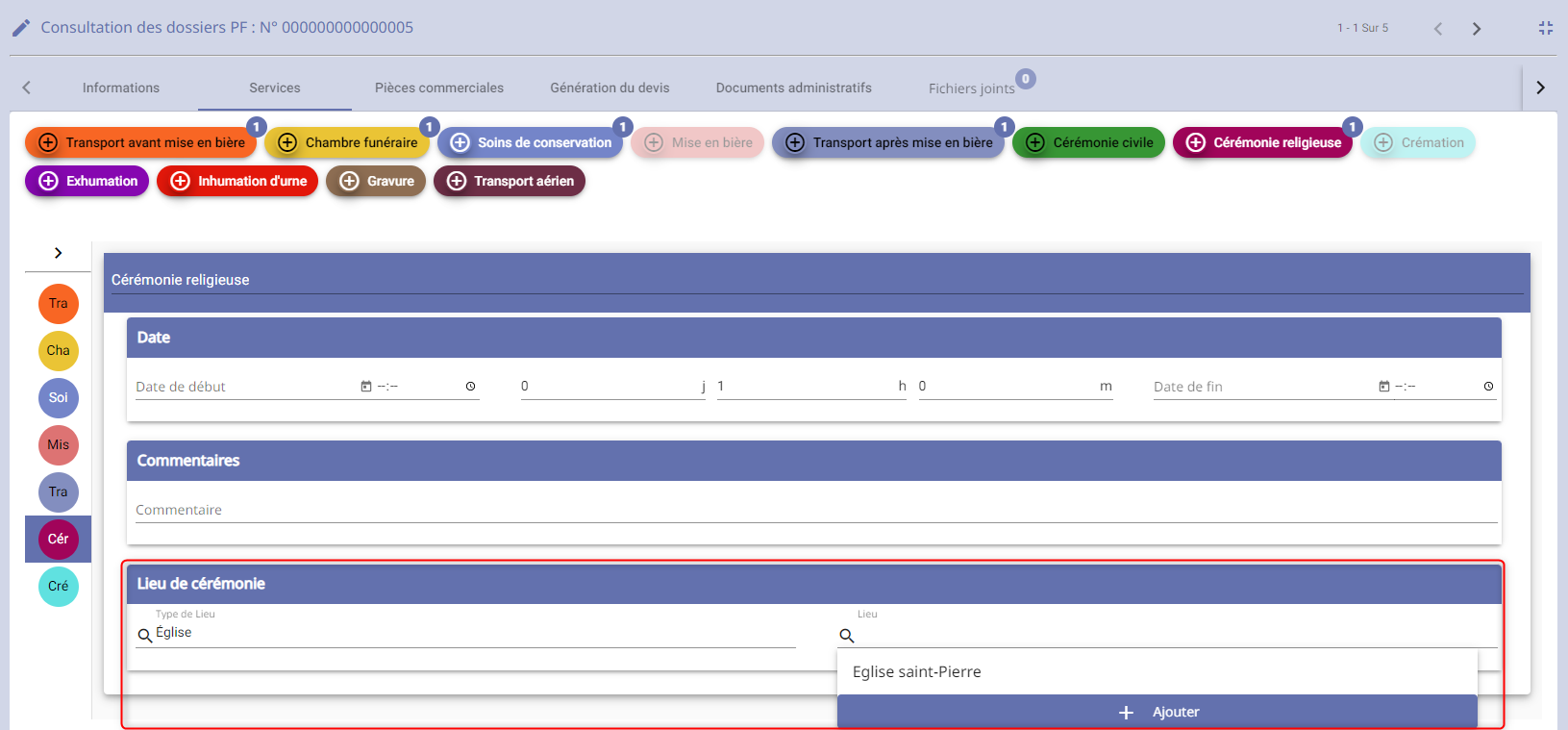Select the Mis sidebar circle

pyautogui.click(x=59, y=445)
